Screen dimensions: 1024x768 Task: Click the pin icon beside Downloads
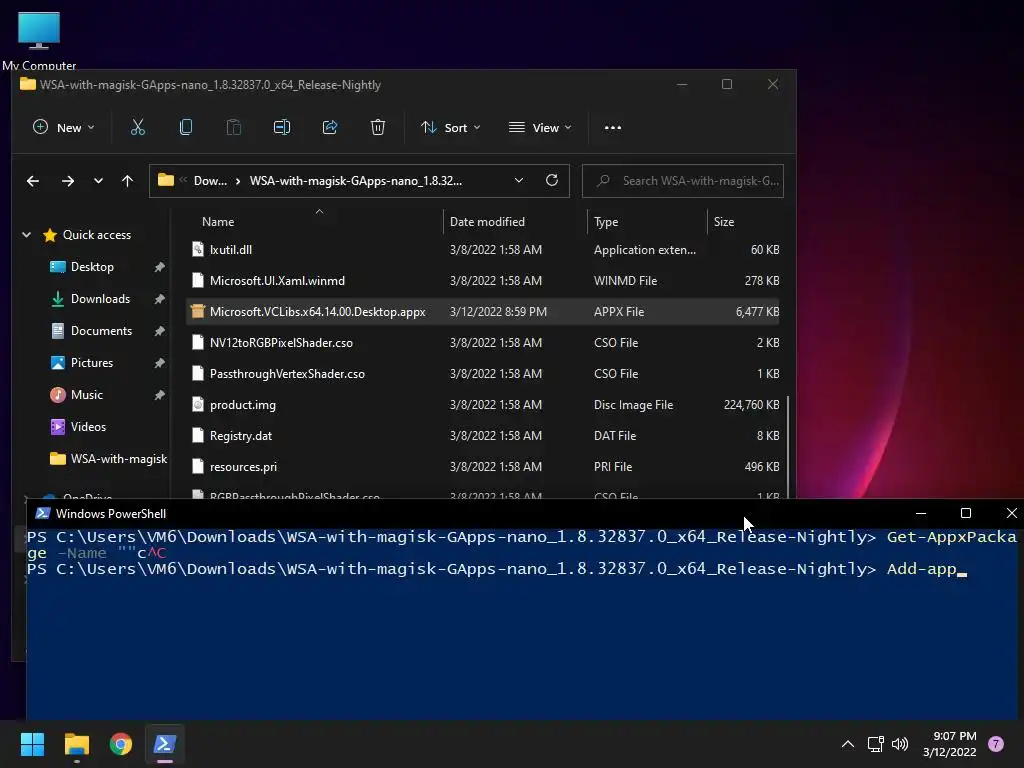pos(159,299)
